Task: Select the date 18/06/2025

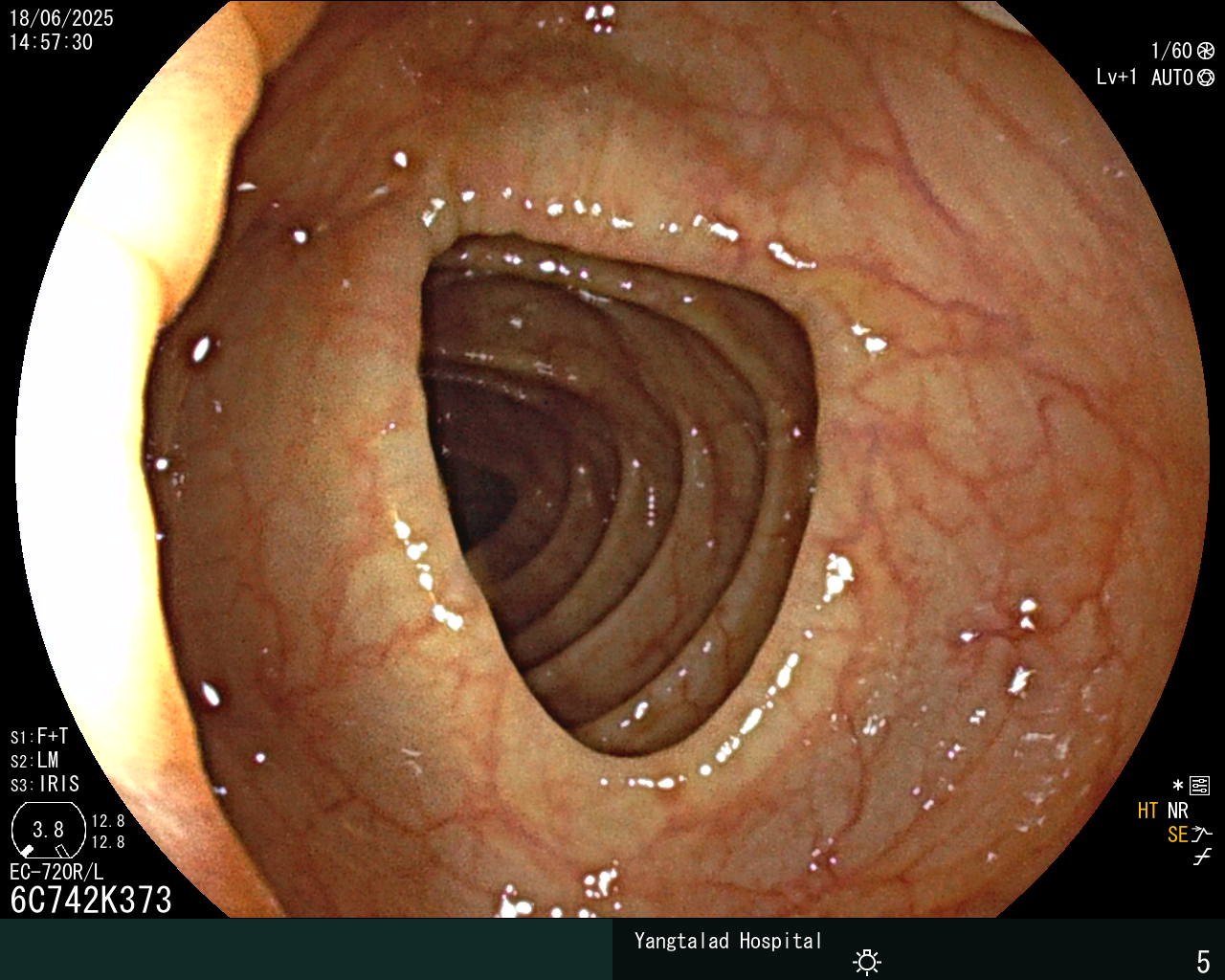Action: click(x=61, y=18)
